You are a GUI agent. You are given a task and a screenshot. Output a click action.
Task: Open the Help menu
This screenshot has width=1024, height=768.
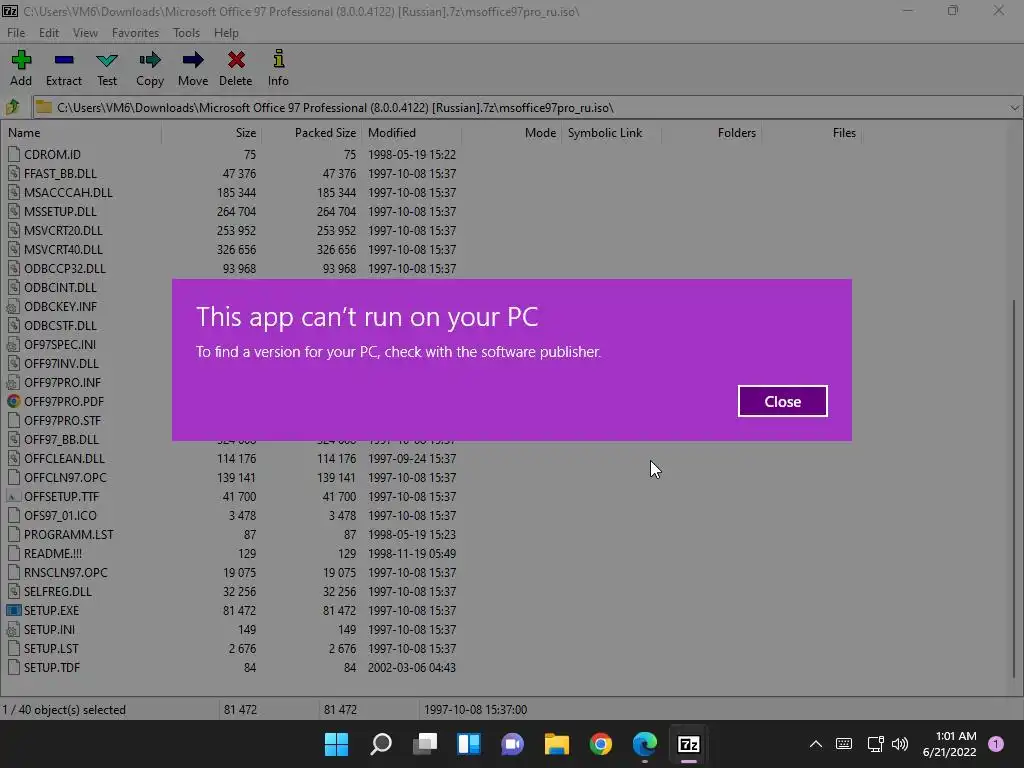point(226,33)
